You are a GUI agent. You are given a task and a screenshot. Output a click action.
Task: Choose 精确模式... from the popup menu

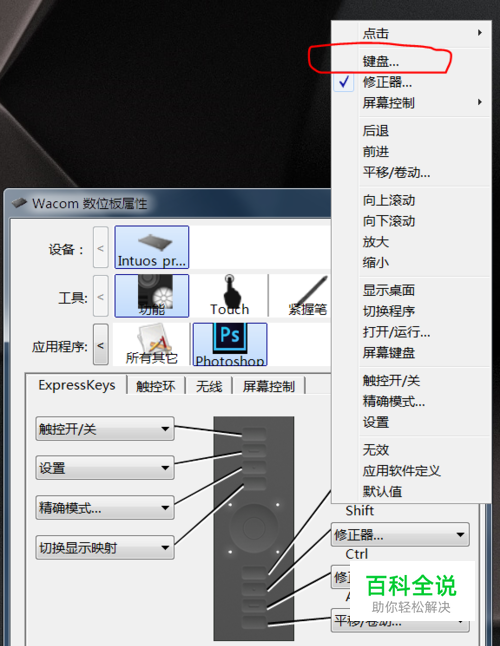pyautogui.click(x=411, y=401)
